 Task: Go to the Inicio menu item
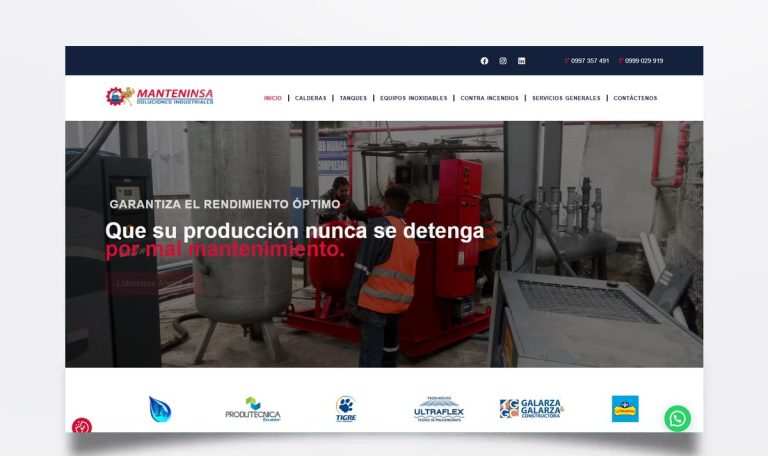pyautogui.click(x=273, y=98)
